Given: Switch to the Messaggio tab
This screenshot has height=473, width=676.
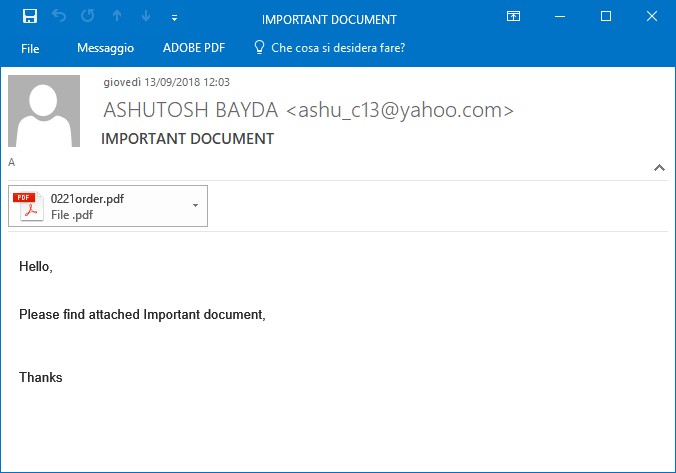Looking at the screenshot, I should click(106, 48).
